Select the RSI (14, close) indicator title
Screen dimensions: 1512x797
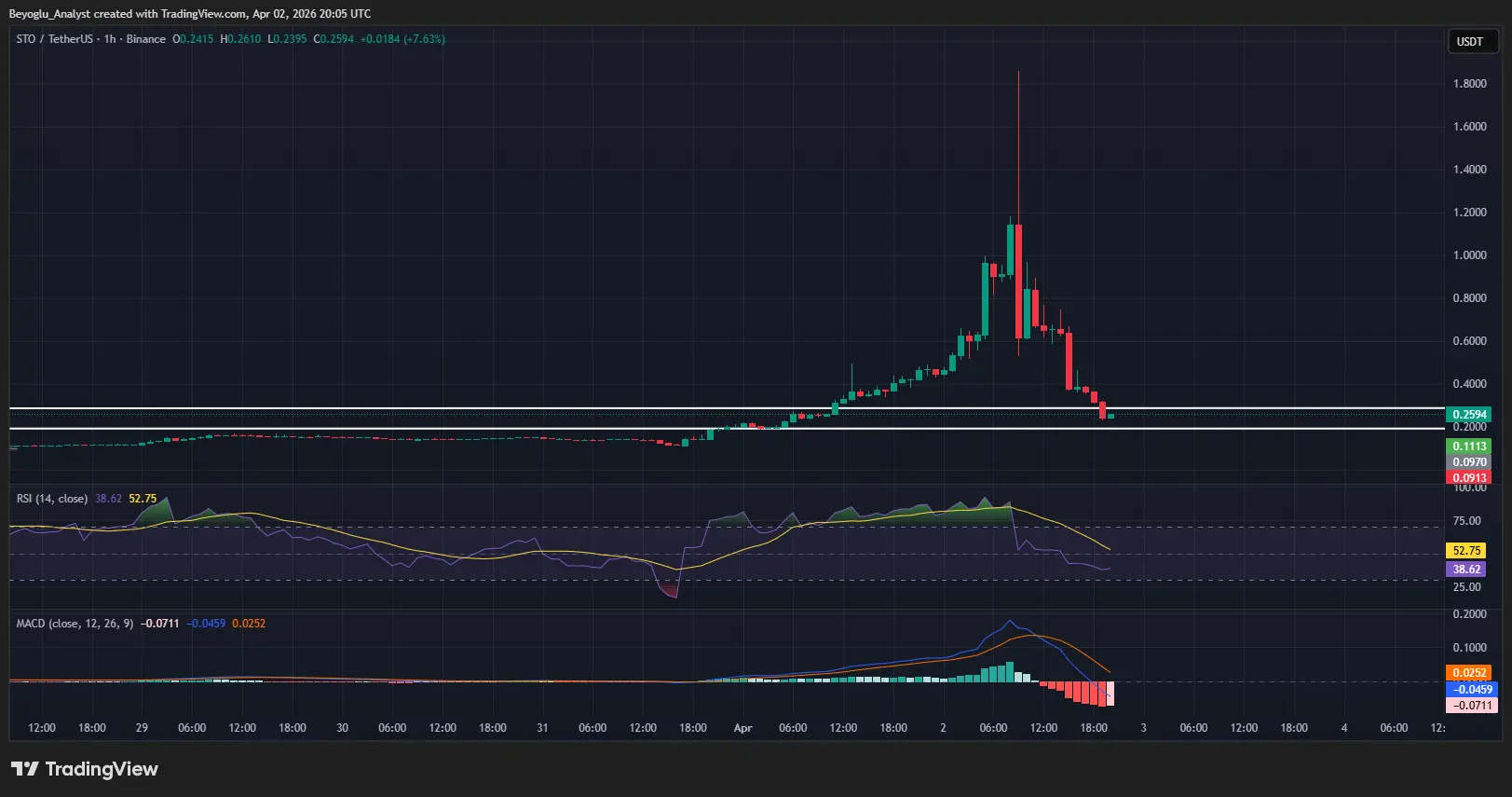(x=52, y=499)
